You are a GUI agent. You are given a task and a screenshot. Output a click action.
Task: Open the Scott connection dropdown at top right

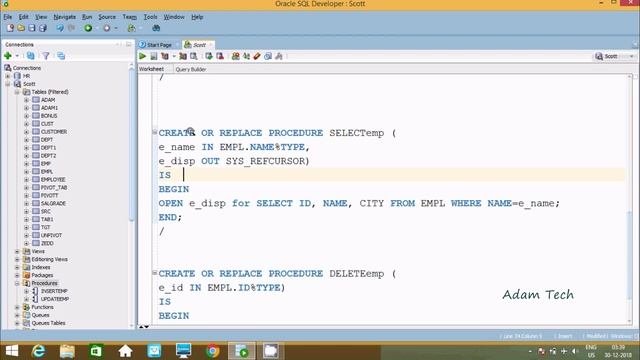click(x=631, y=56)
